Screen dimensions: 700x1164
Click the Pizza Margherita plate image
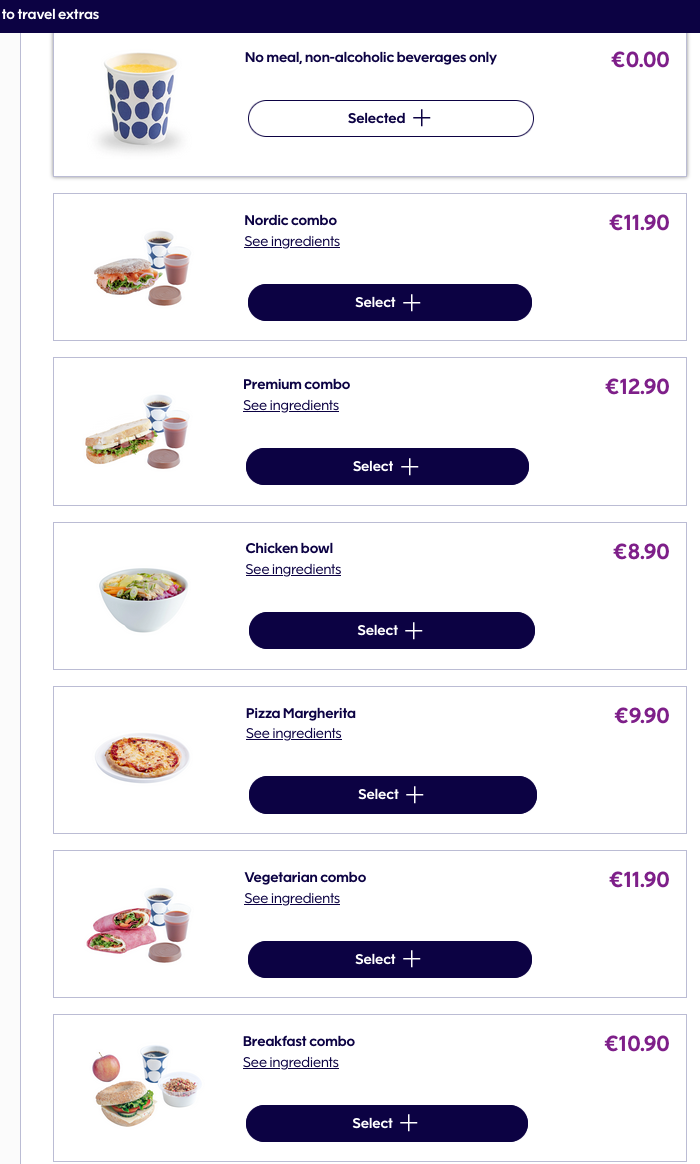[142, 757]
